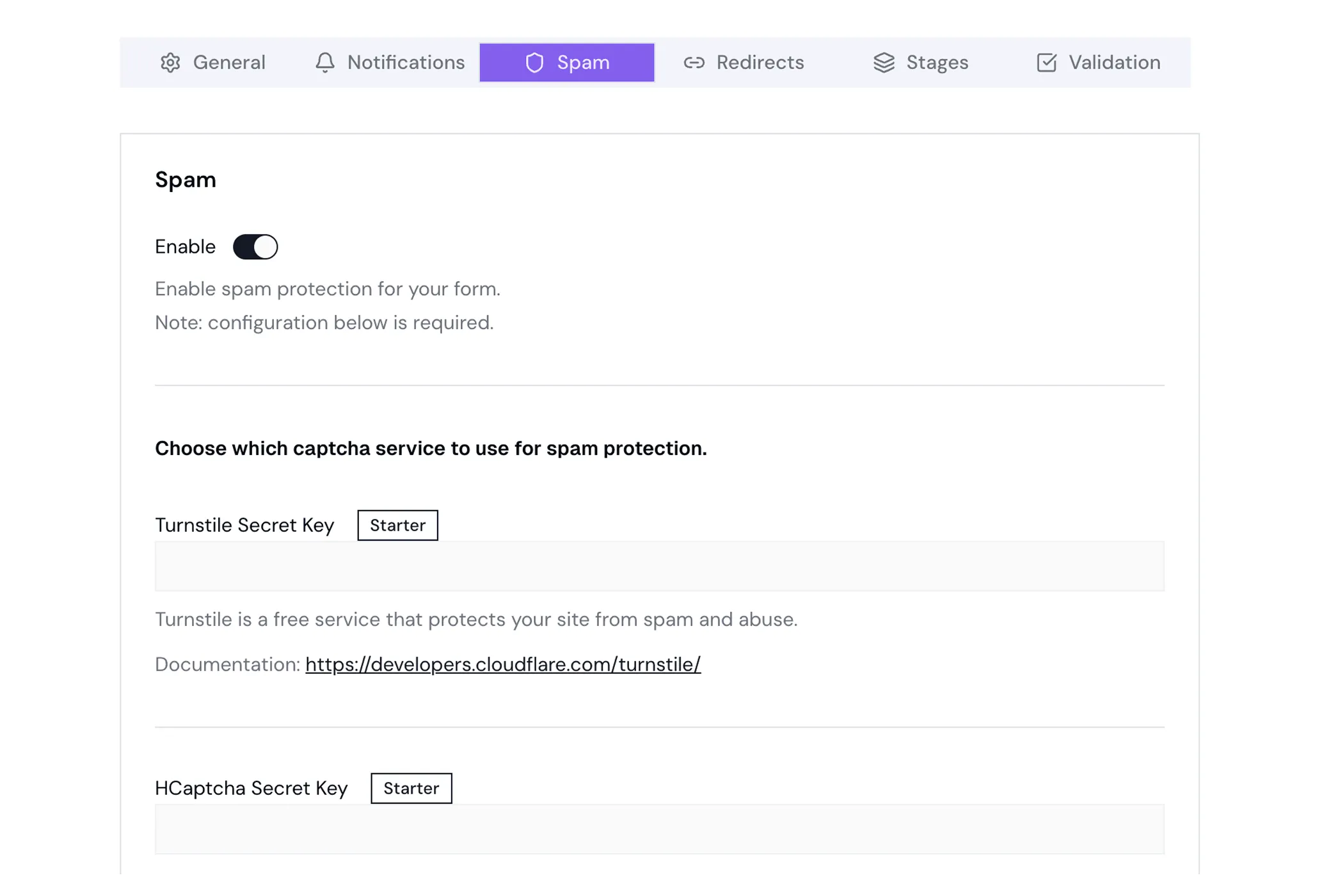Click the Enable label beside the toggle
1331x896 pixels.
pyautogui.click(x=184, y=246)
